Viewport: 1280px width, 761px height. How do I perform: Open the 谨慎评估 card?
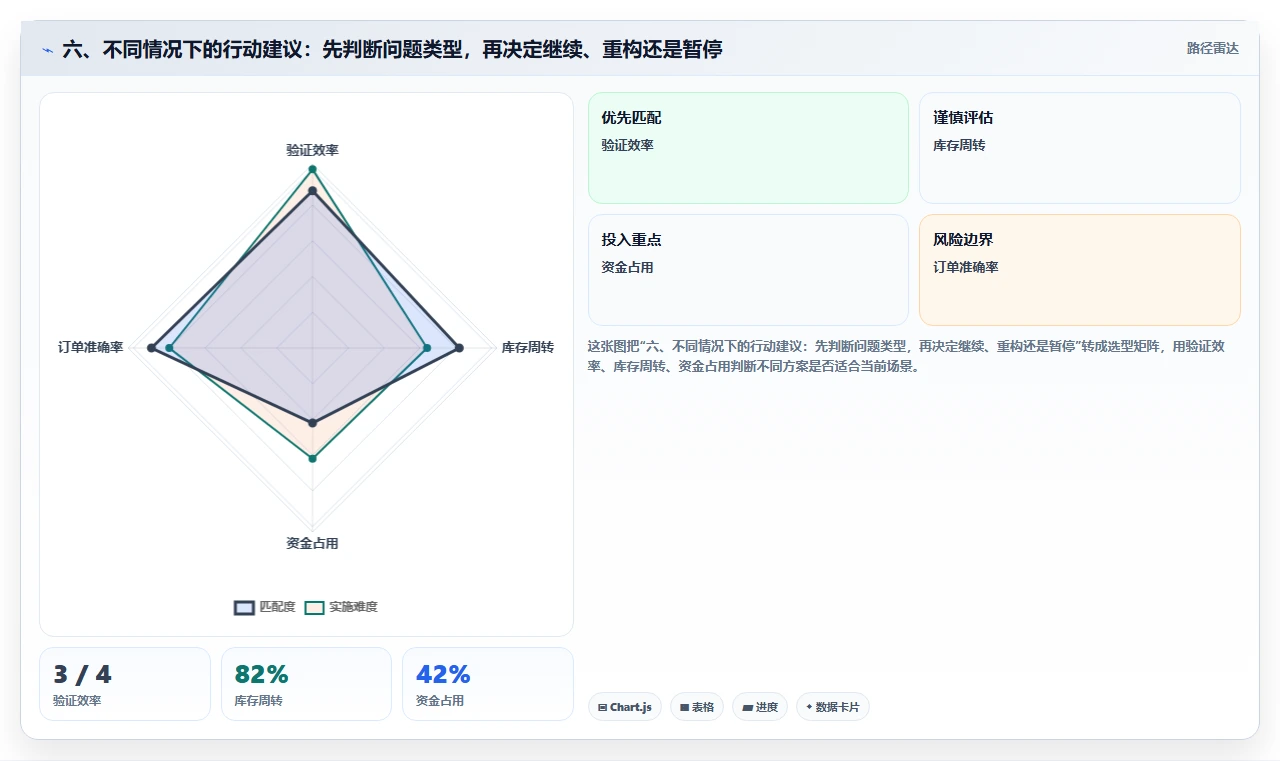1080,148
